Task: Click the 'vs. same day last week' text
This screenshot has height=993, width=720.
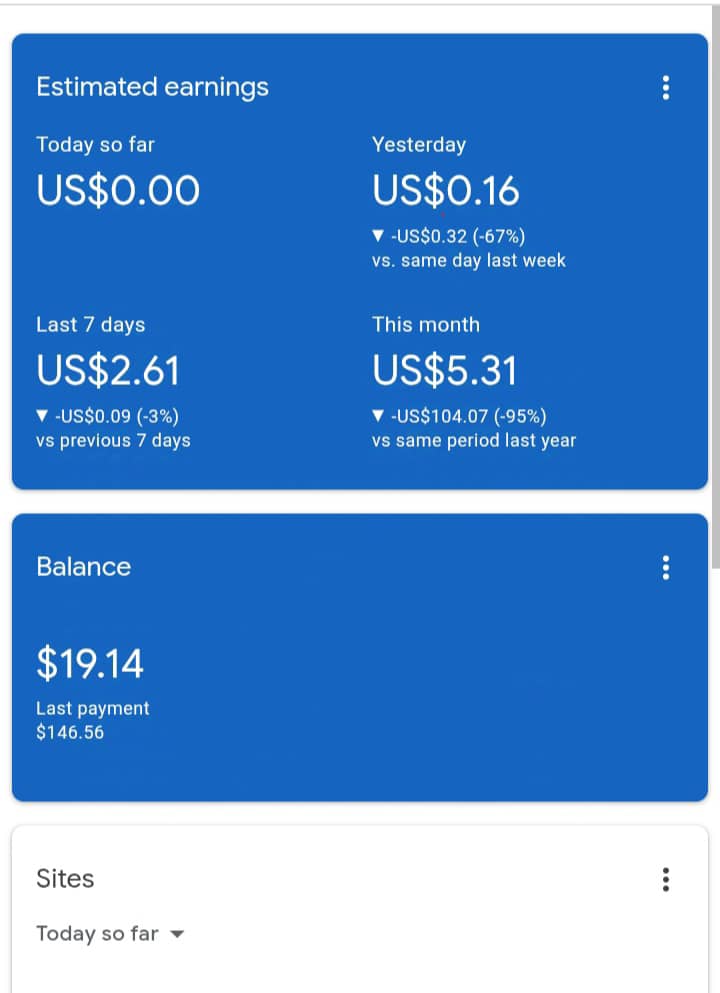Action: pos(469,261)
